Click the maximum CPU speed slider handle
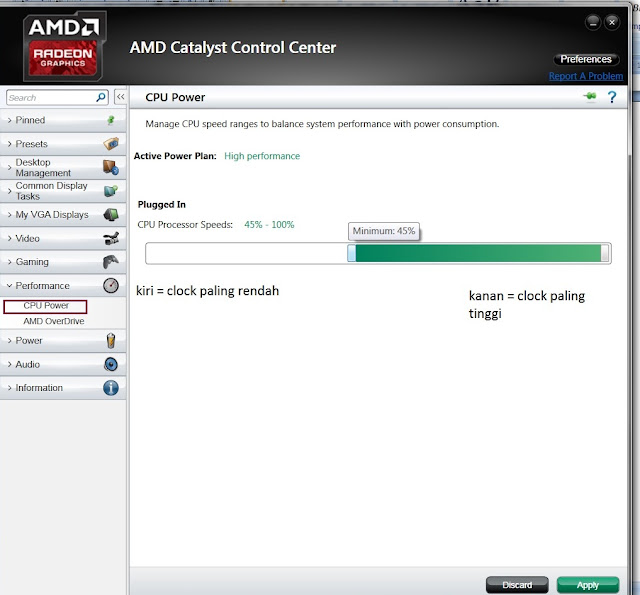 (605, 253)
